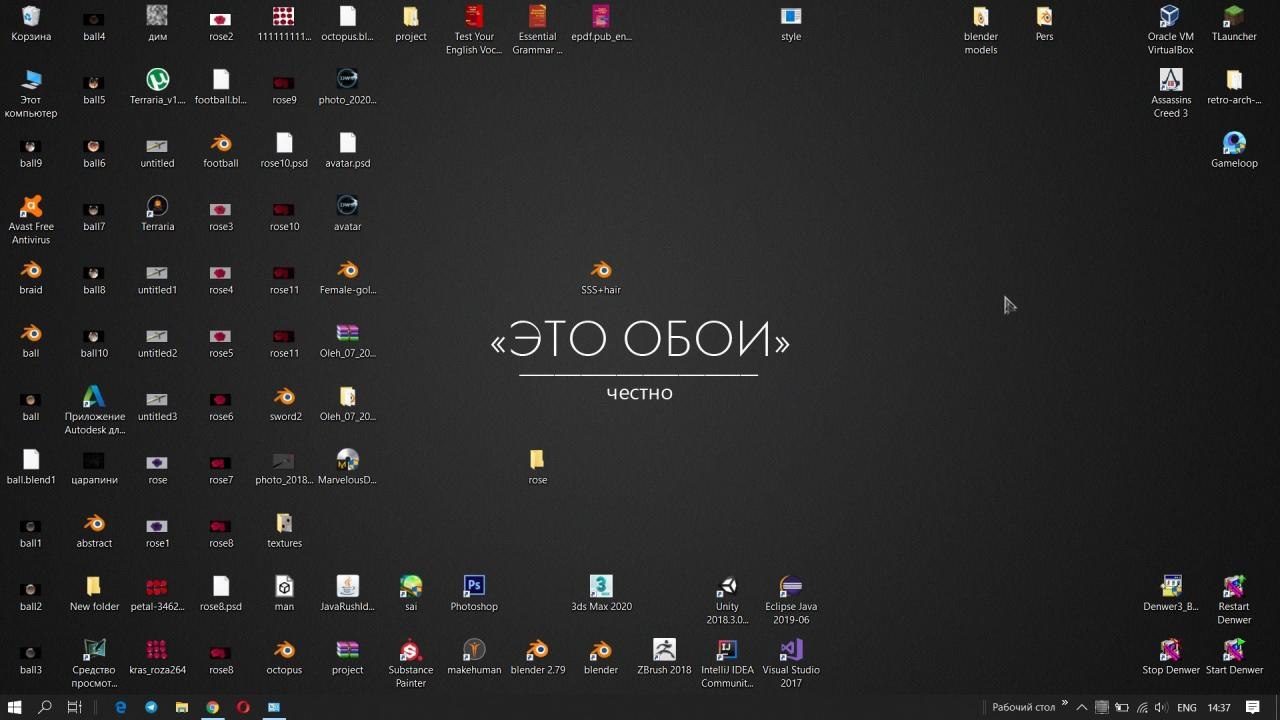Select the retro-arch folder
The image size is (1280, 720).
(x=1234, y=87)
